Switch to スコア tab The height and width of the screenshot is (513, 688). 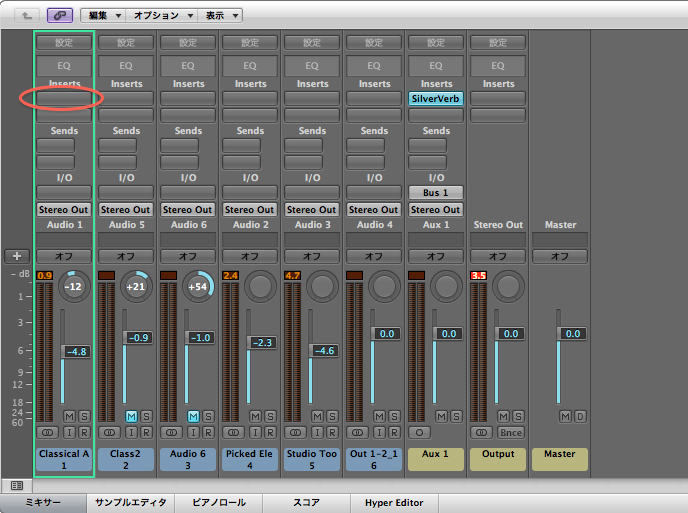pos(307,503)
